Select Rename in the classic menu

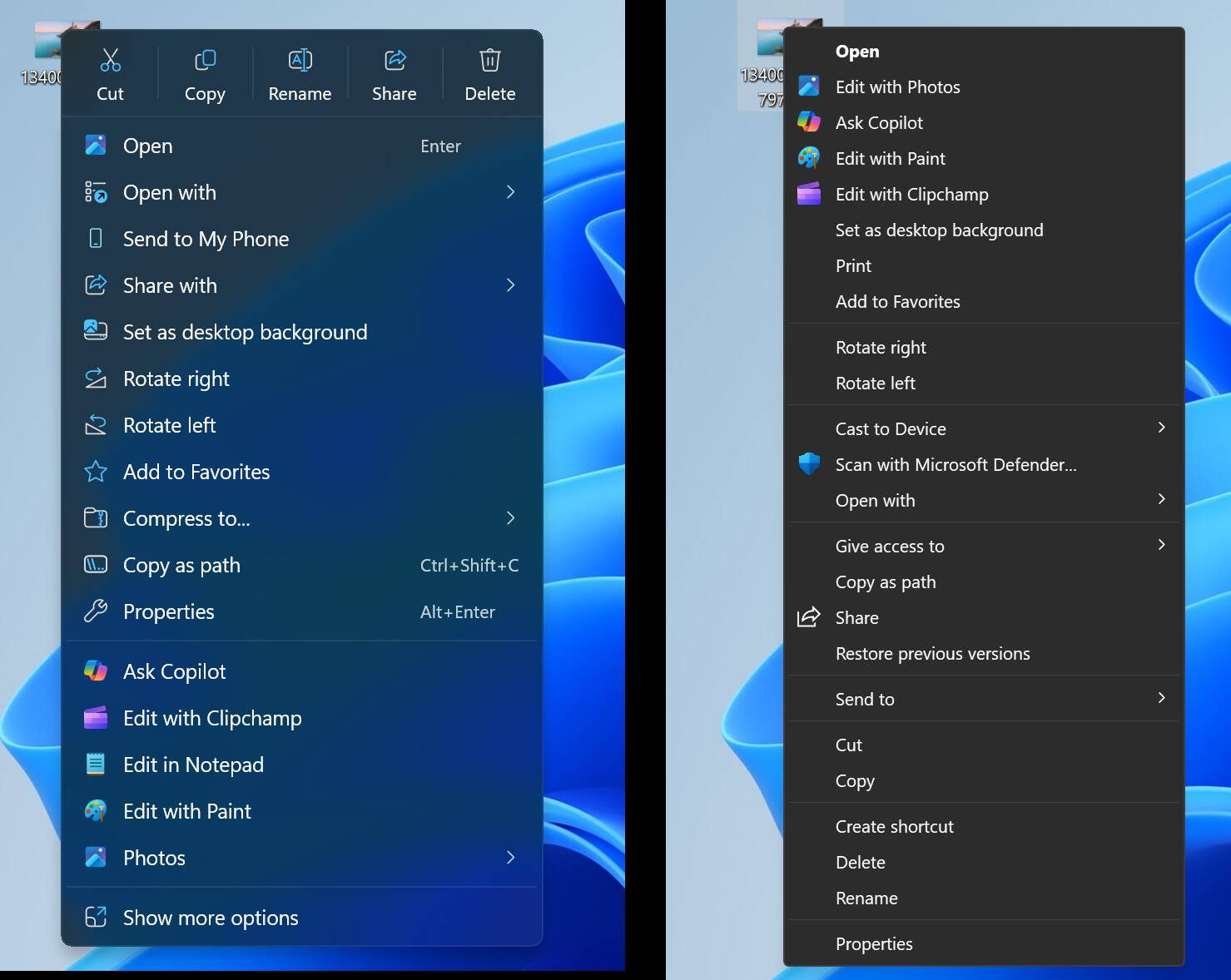pos(985,898)
